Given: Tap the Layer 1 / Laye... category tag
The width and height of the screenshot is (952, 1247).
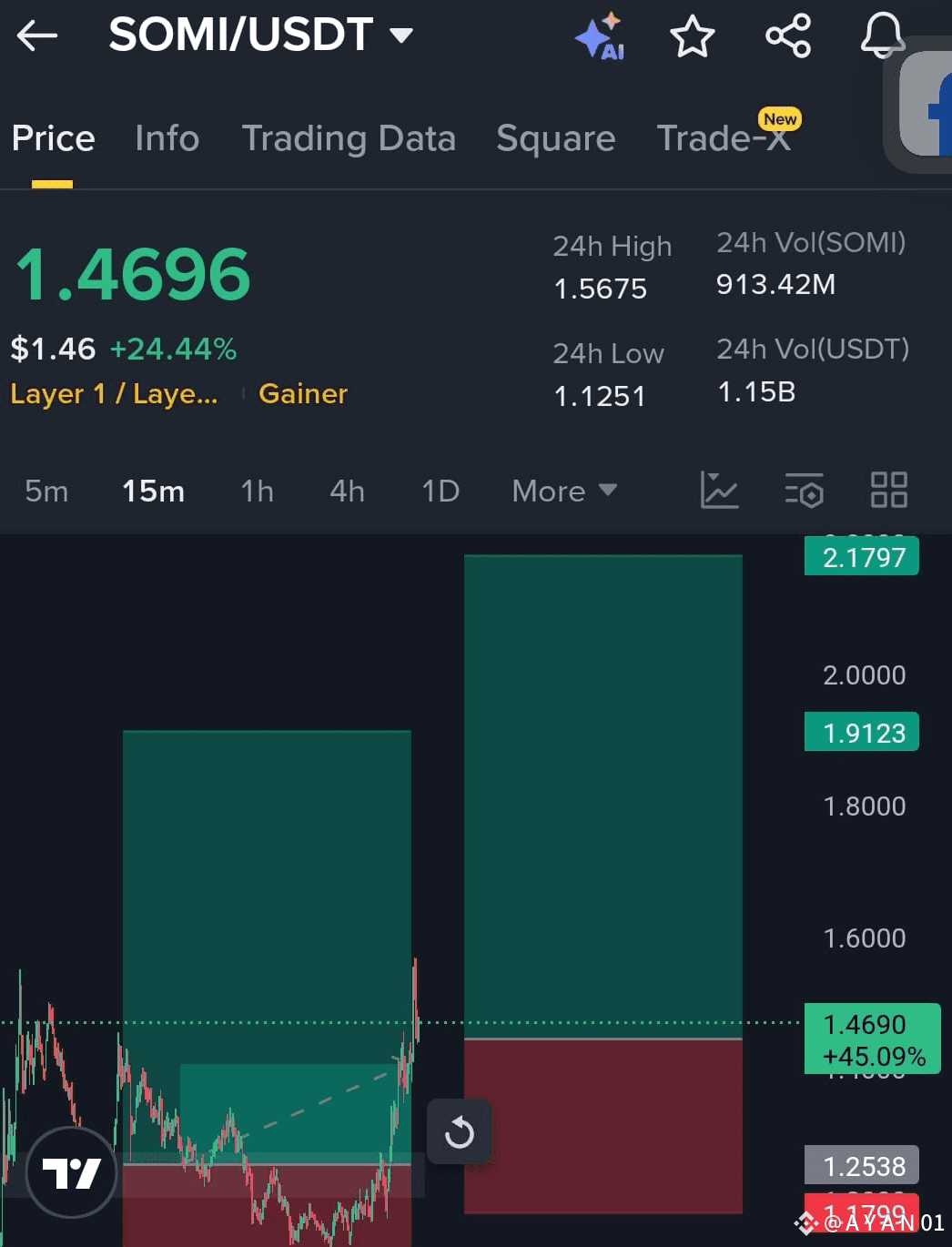Looking at the screenshot, I should pyautogui.click(x=114, y=394).
